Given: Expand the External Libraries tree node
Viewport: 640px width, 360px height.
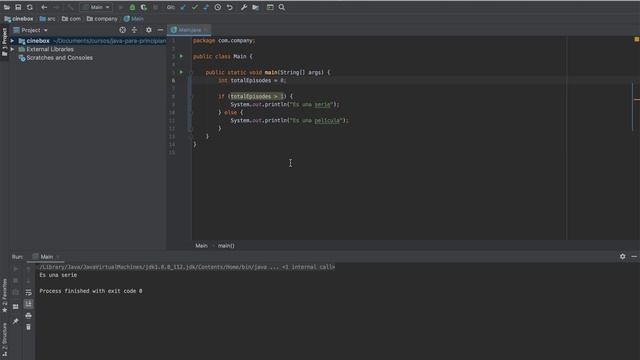Looking at the screenshot, I should pos(12,49).
